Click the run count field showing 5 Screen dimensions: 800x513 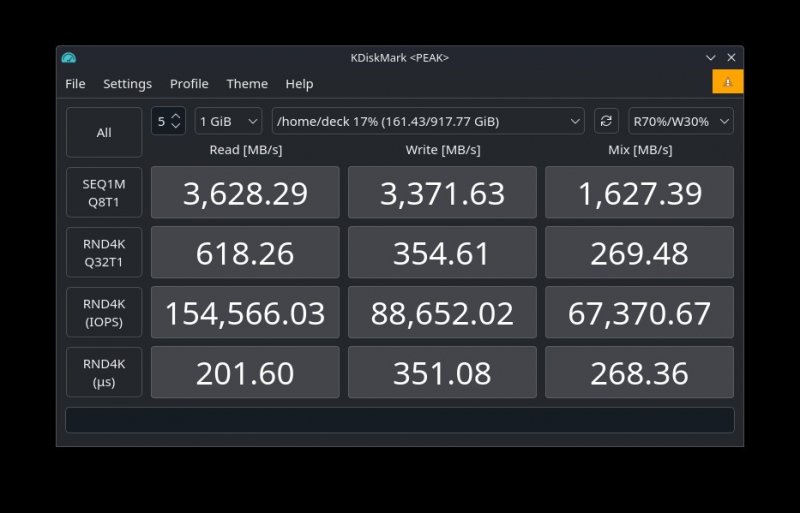click(x=162, y=121)
